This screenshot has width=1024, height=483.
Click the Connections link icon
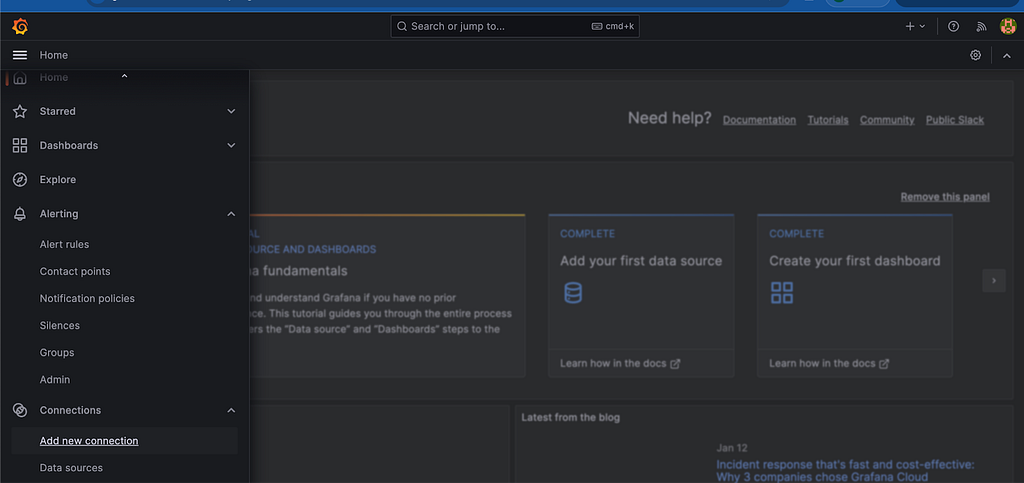(20, 411)
